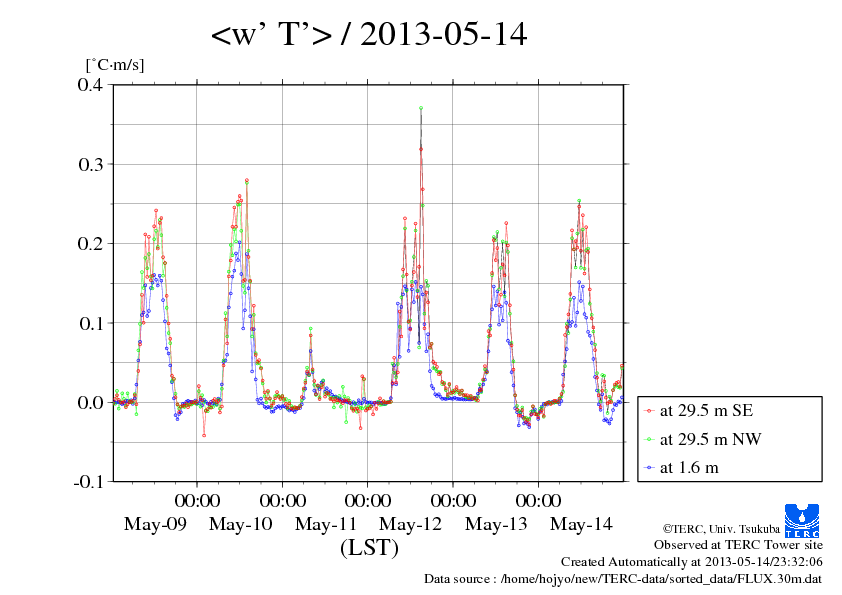Click the 'May-12' date label

(x=411, y=524)
